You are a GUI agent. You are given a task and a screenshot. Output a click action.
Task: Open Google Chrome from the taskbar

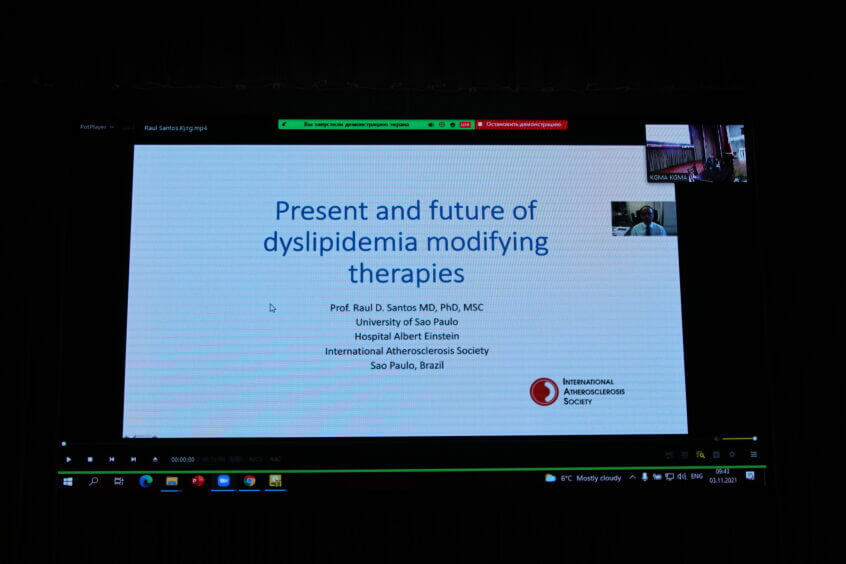click(249, 481)
